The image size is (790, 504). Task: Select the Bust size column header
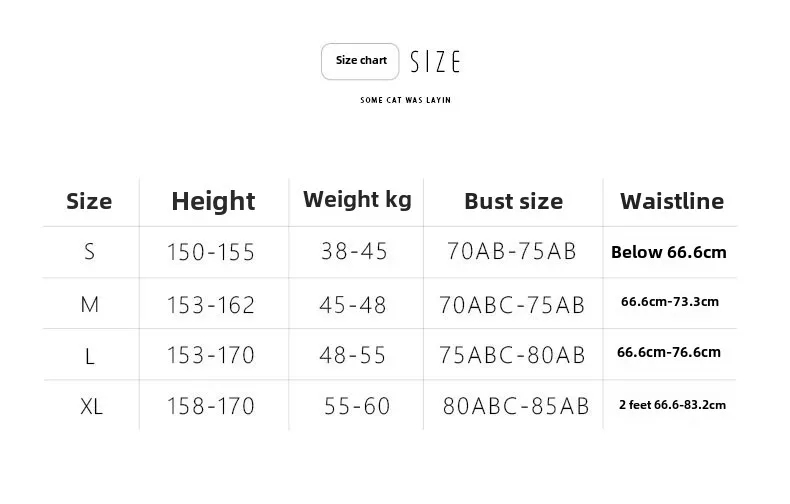(513, 201)
